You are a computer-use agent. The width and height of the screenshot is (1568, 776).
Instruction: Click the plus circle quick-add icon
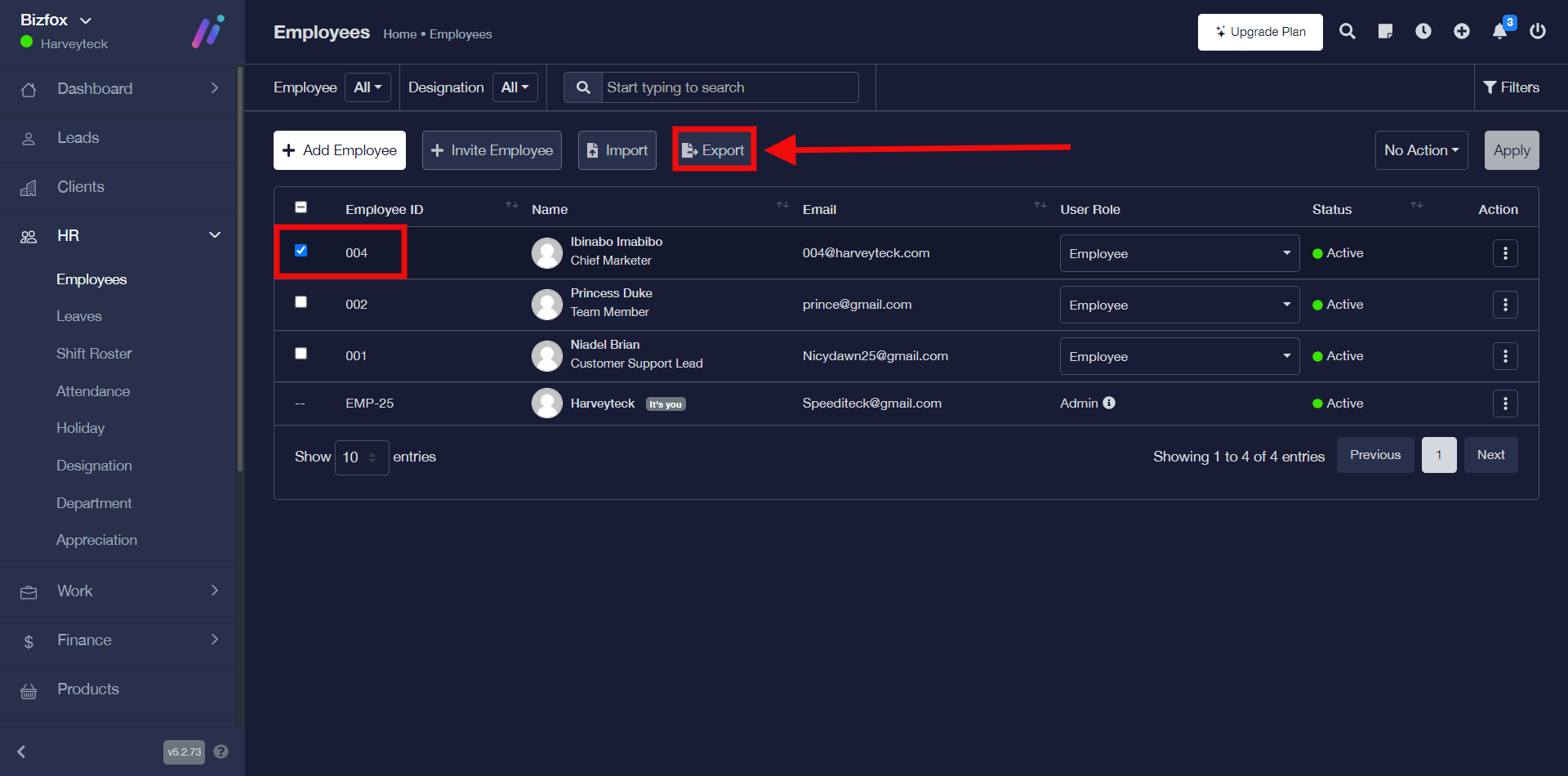pyautogui.click(x=1461, y=32)
